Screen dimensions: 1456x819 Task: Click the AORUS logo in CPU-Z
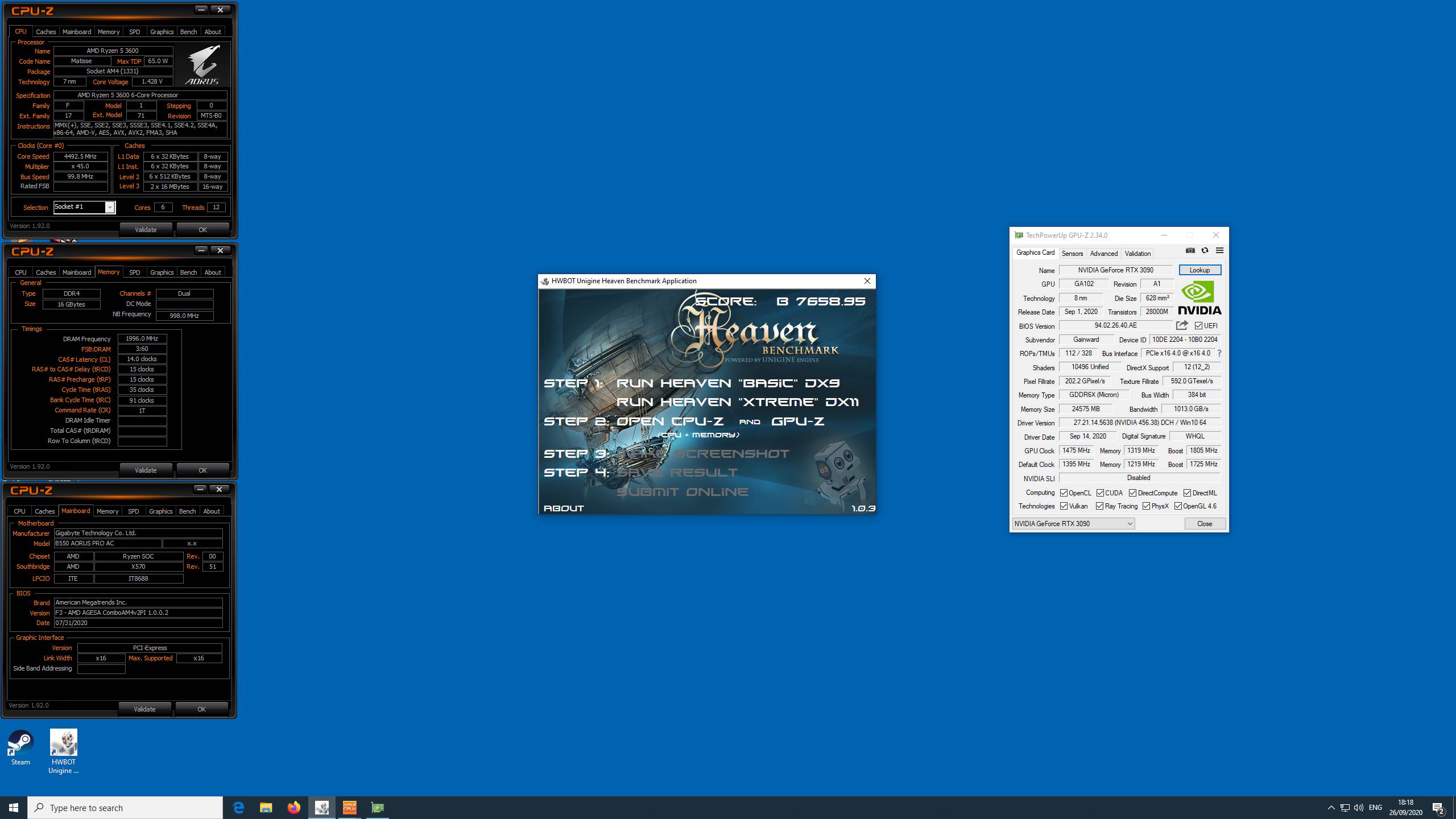(202, 65)
